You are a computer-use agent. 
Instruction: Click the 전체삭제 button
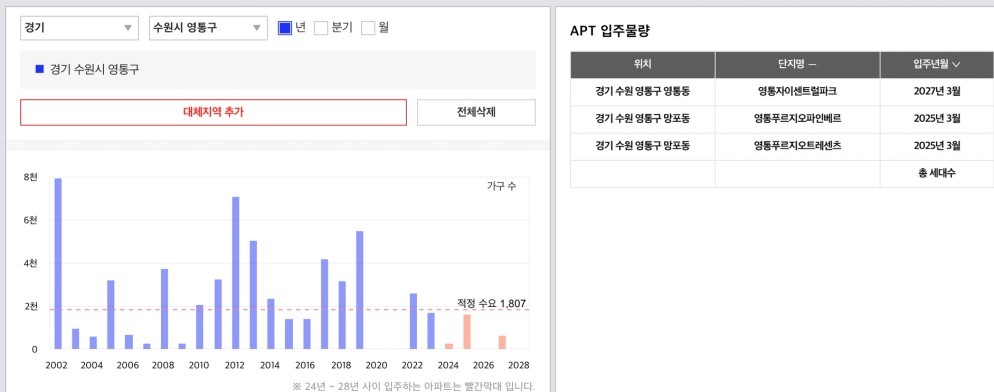[476, 112]
